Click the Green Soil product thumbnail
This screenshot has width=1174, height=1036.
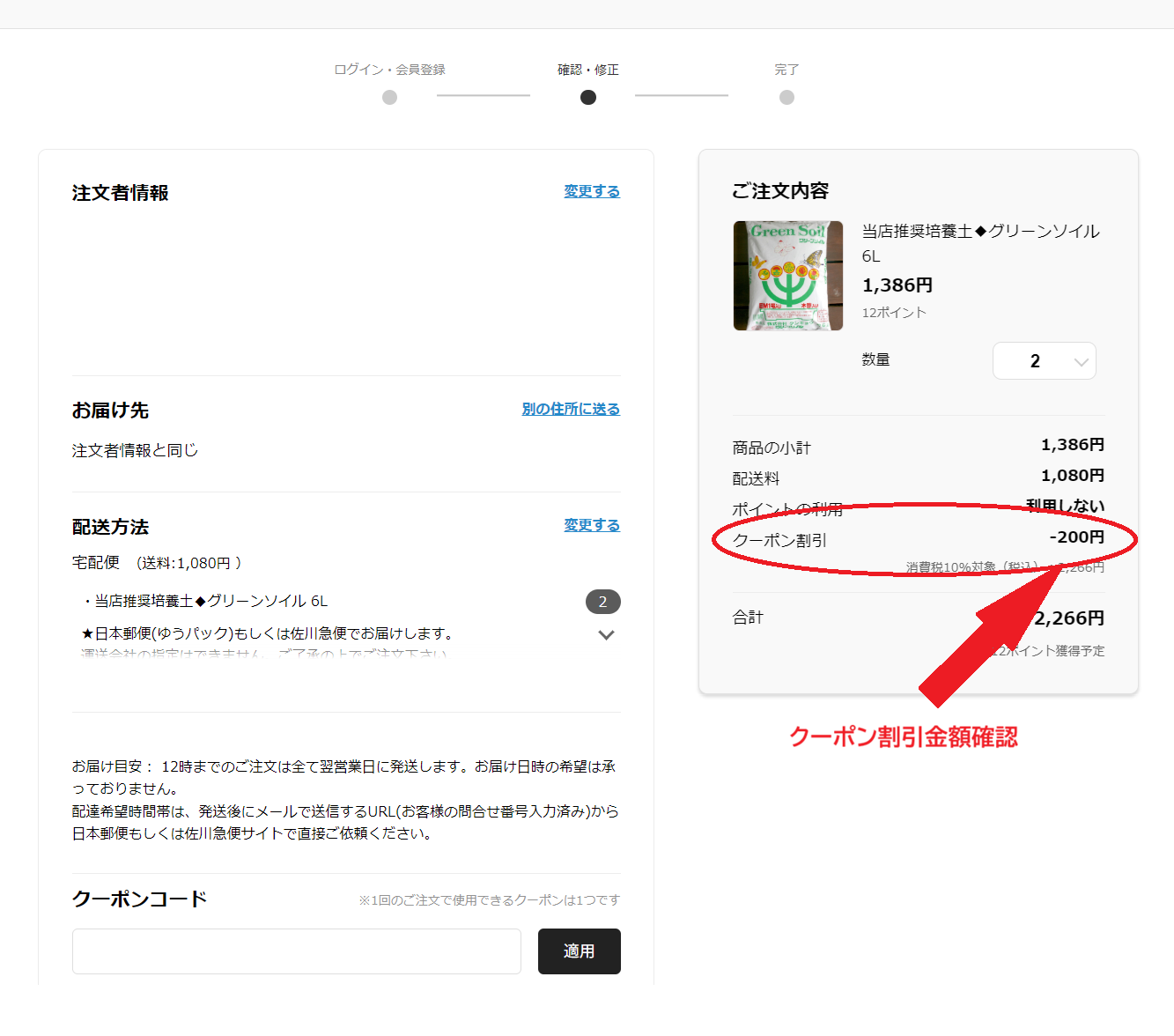coord(788,276)
